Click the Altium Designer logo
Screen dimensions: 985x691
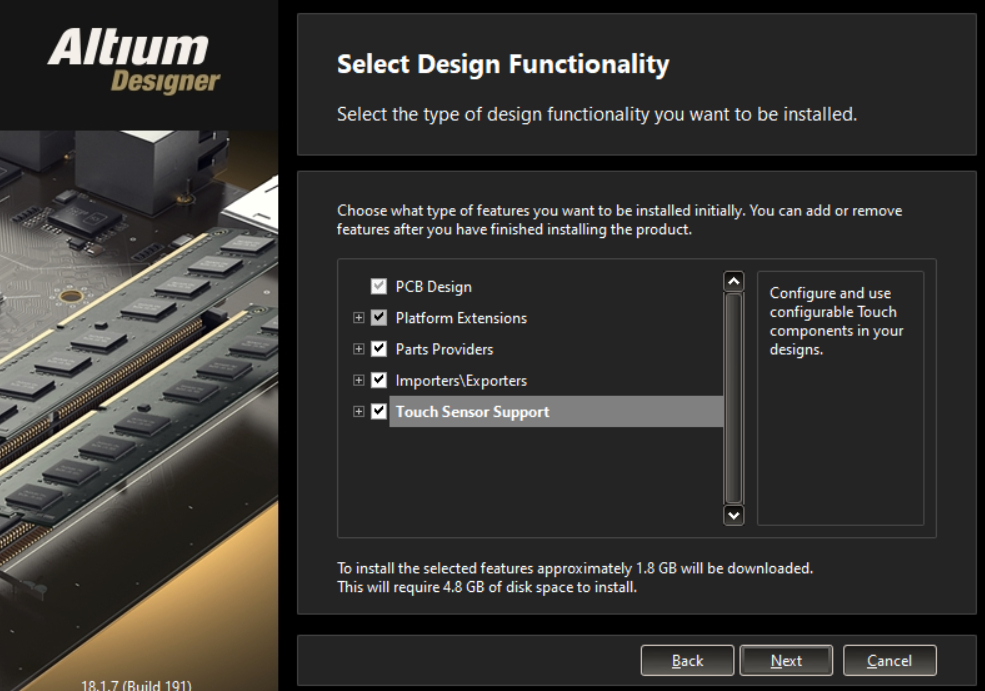133,61
